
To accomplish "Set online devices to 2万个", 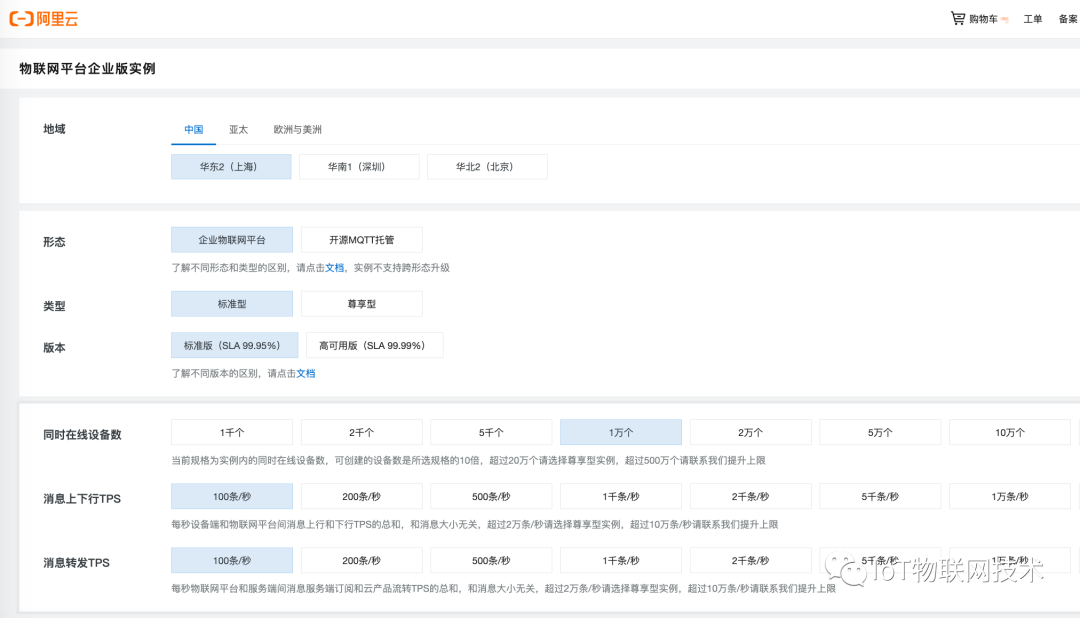I will 750,432.
